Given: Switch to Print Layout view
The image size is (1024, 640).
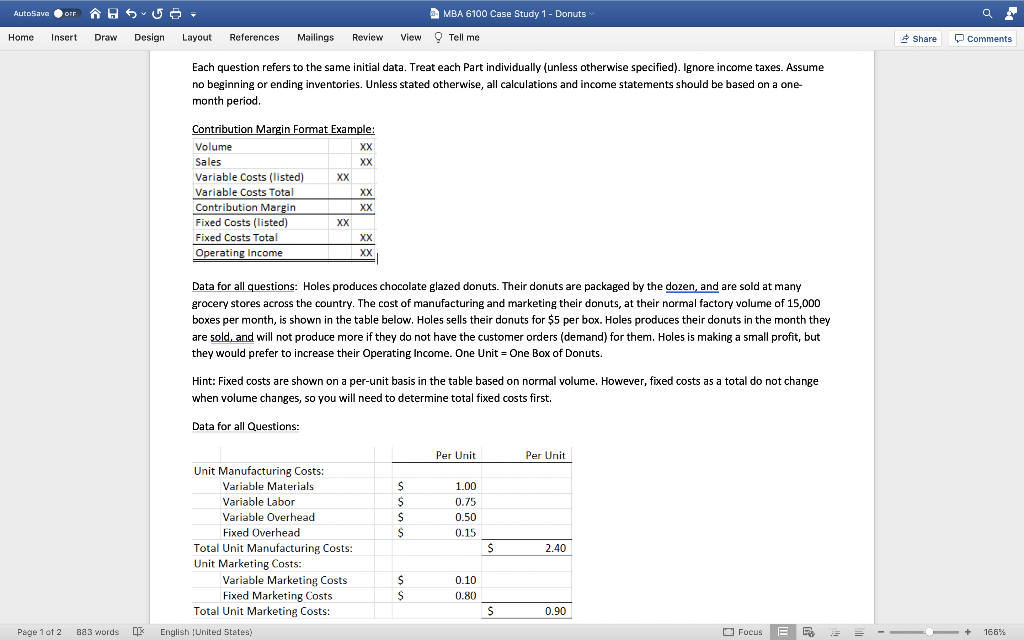Looking at the screenshot, I should point(782,632).
